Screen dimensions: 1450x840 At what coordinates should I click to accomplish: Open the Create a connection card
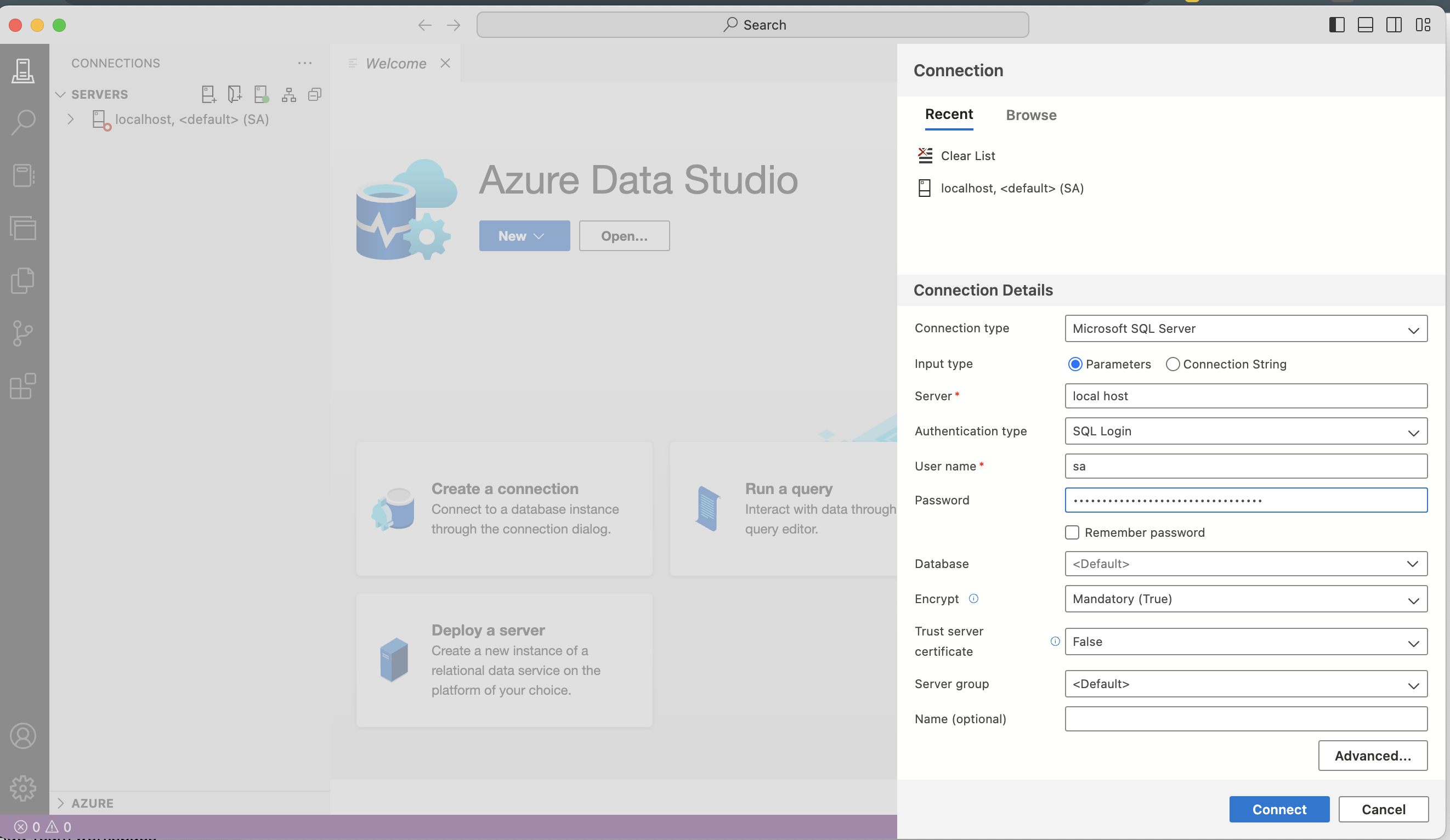click(504, 509)
